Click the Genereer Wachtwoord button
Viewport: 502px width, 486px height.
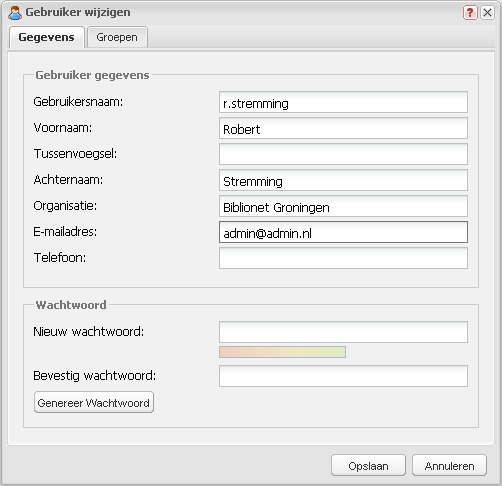[94, 402]
